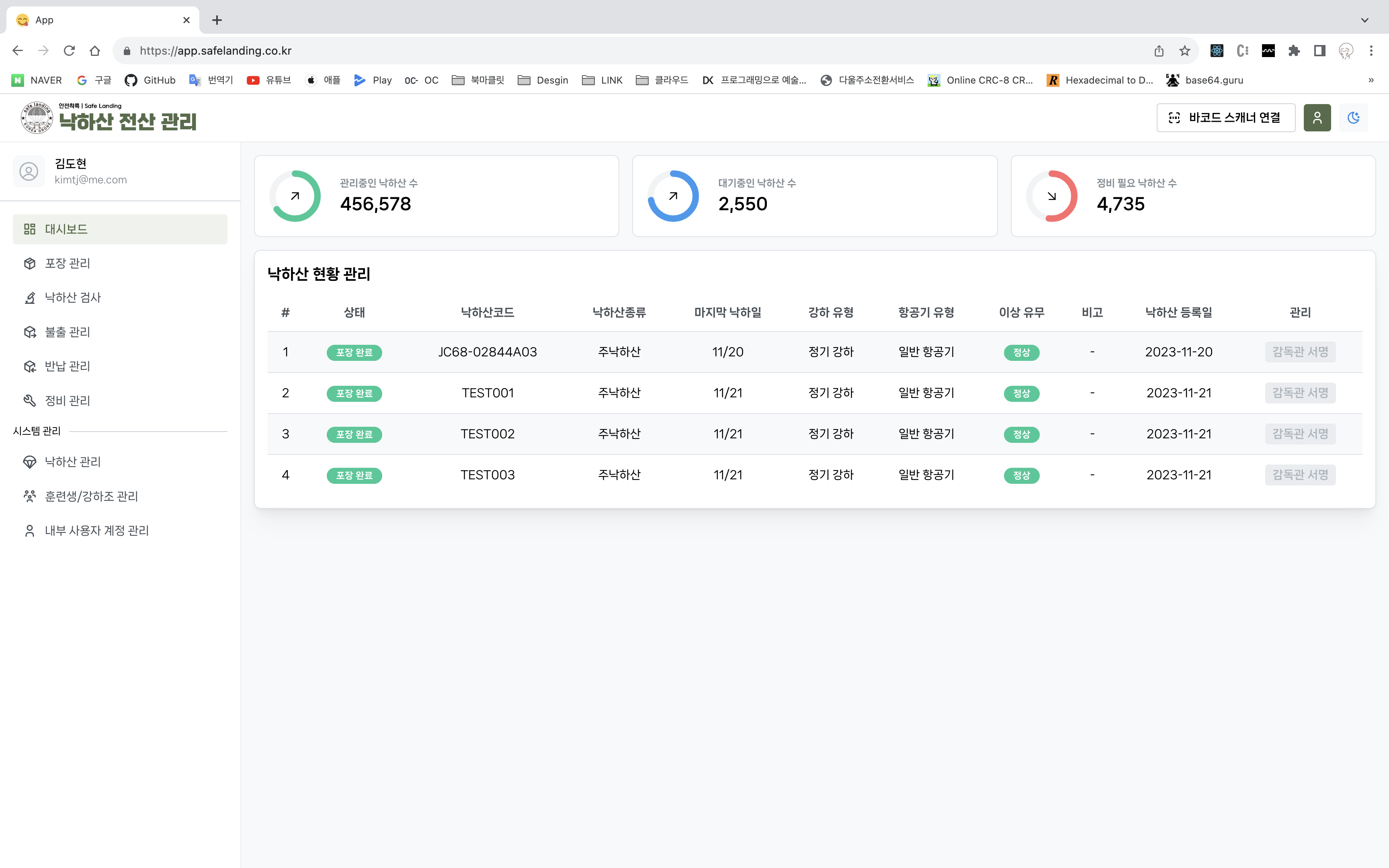This screenshot has height=868, width=1389.
Task: Click the 내부 사용자 계정 관리 person icon
Action: coord(30,530)
